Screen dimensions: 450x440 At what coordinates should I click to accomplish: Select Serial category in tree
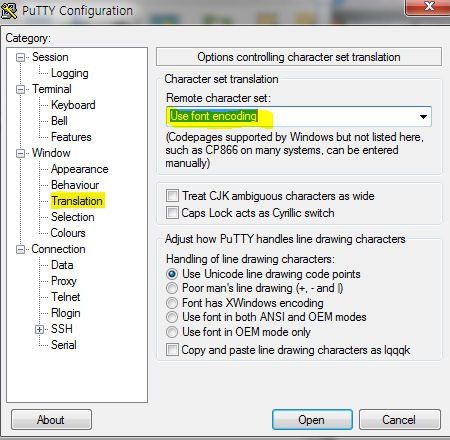(x=64, y=345)
